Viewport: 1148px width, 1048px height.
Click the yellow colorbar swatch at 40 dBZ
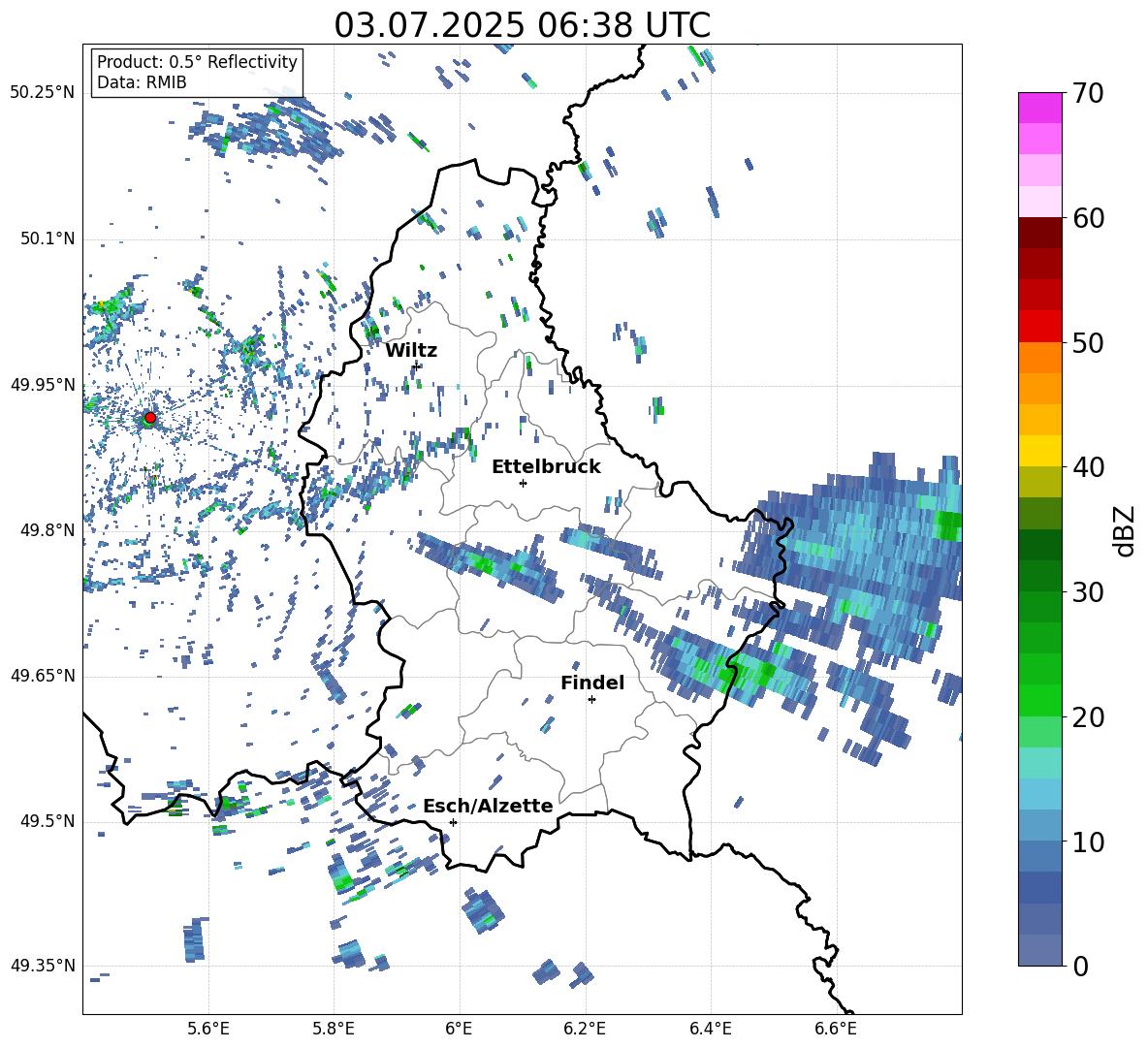tap(1039, 452)
